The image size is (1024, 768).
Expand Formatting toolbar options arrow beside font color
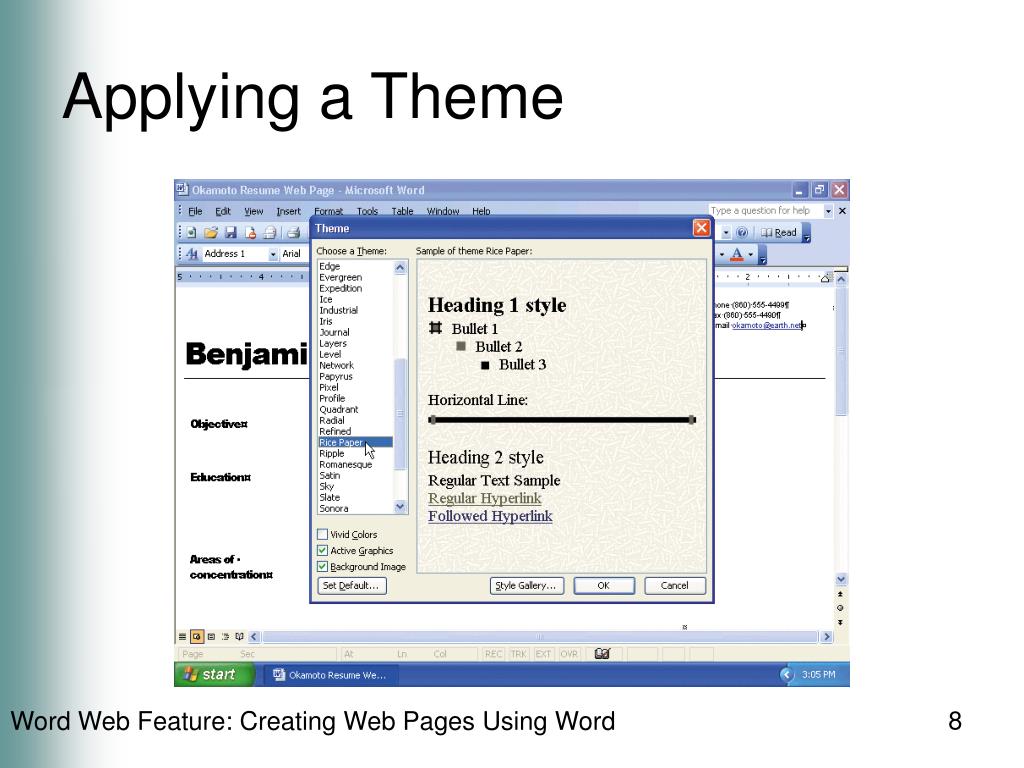tap(763, 255)
